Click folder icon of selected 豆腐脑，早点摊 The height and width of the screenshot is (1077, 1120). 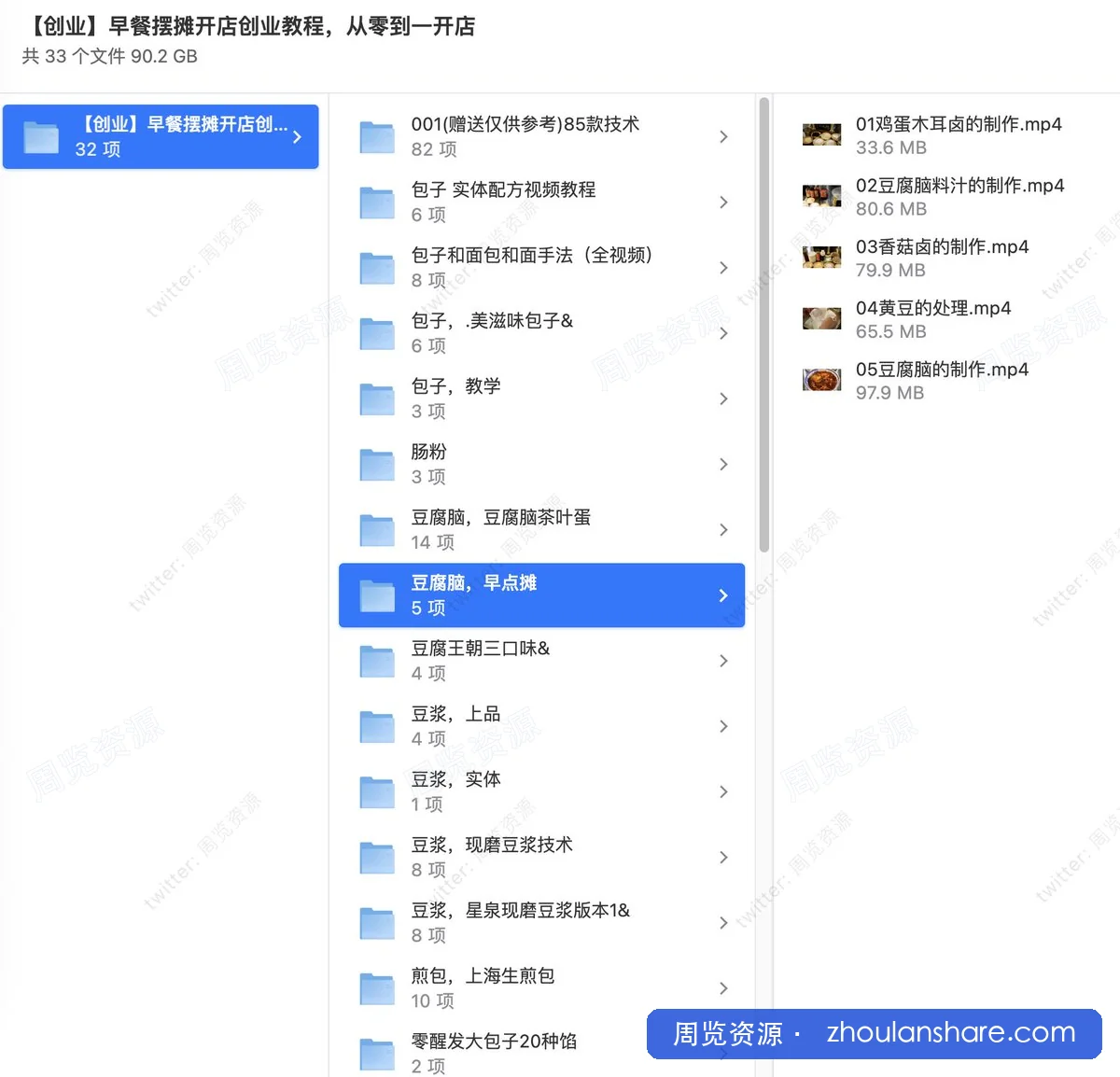point(377,595)
